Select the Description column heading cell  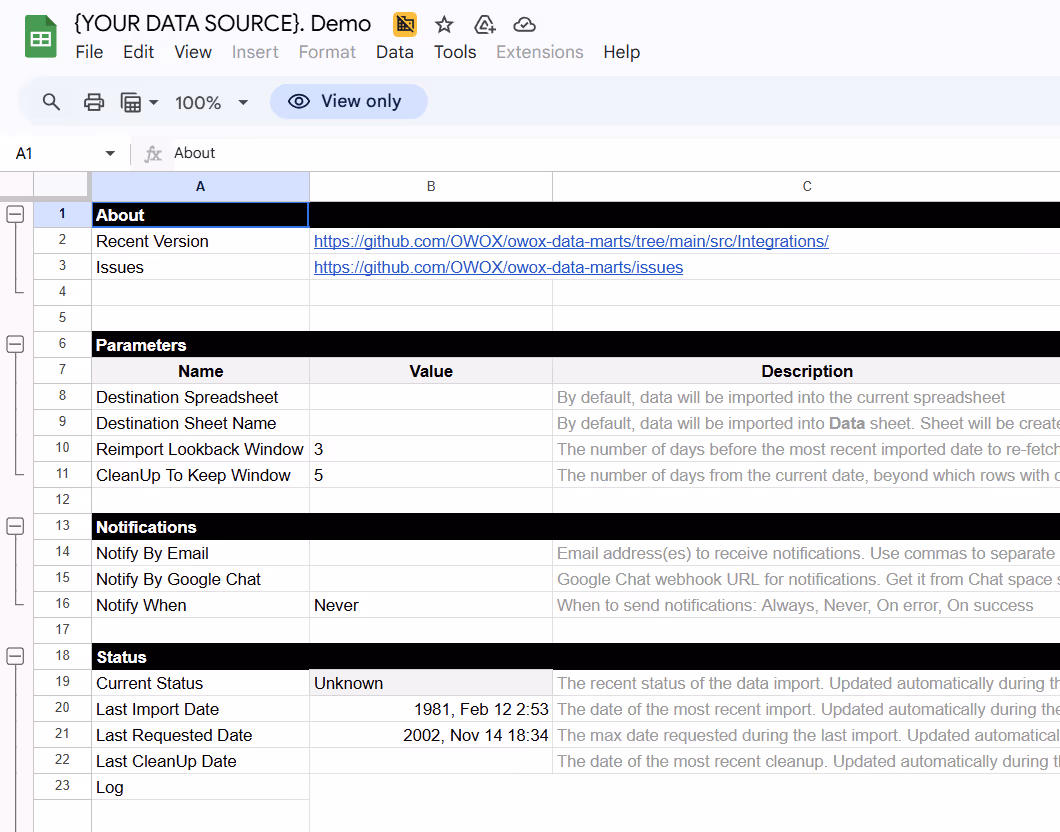[806, 371]
